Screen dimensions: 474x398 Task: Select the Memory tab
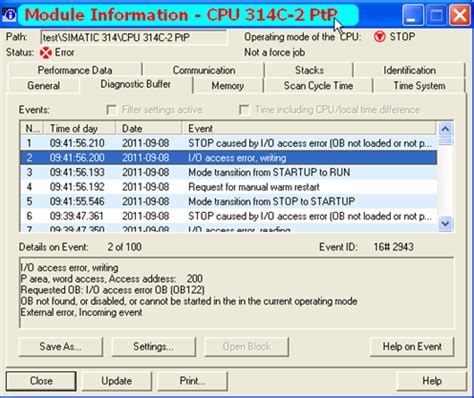click(228, 86)
